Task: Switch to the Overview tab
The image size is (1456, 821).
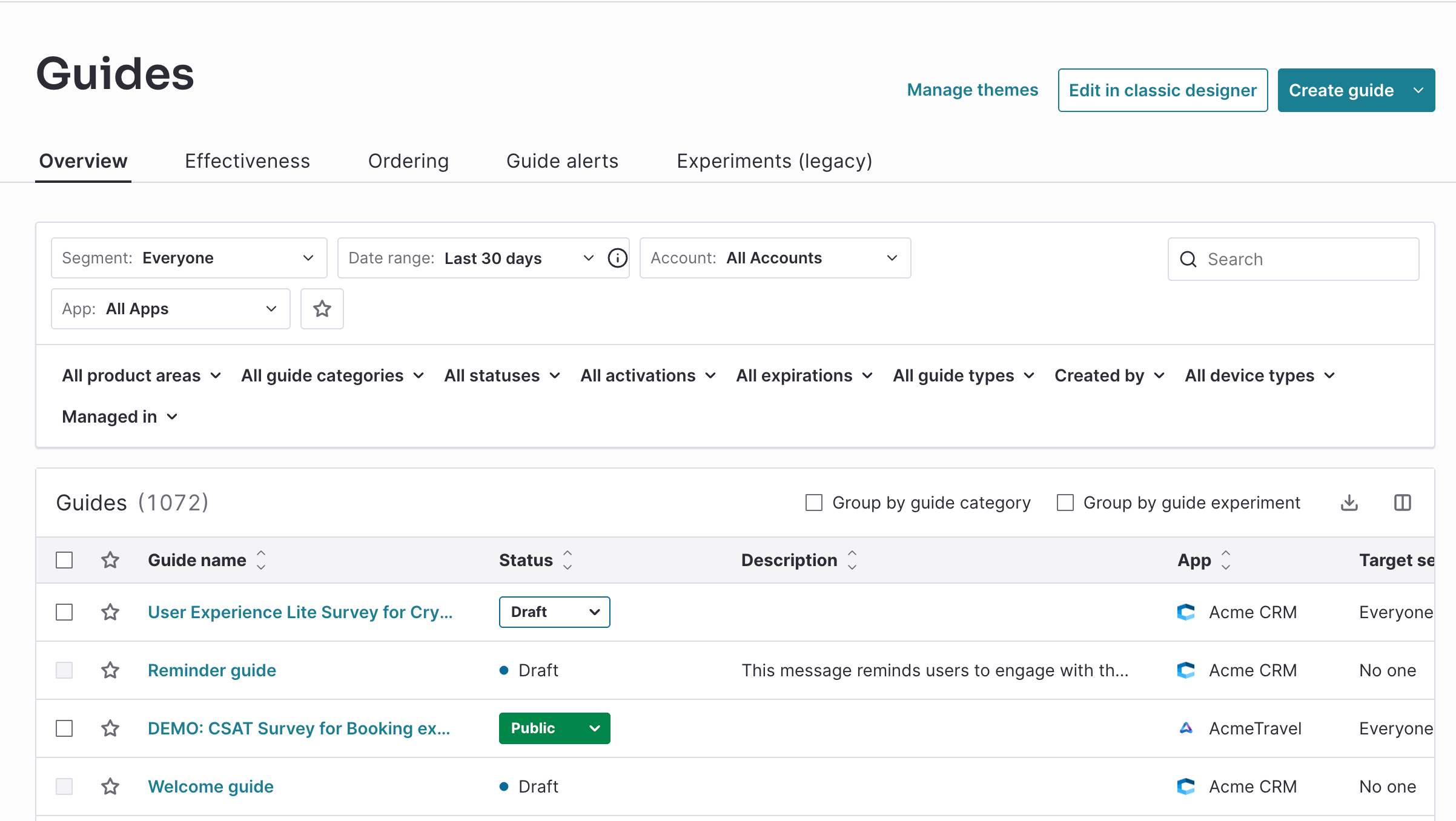Action: pos(84,161)
